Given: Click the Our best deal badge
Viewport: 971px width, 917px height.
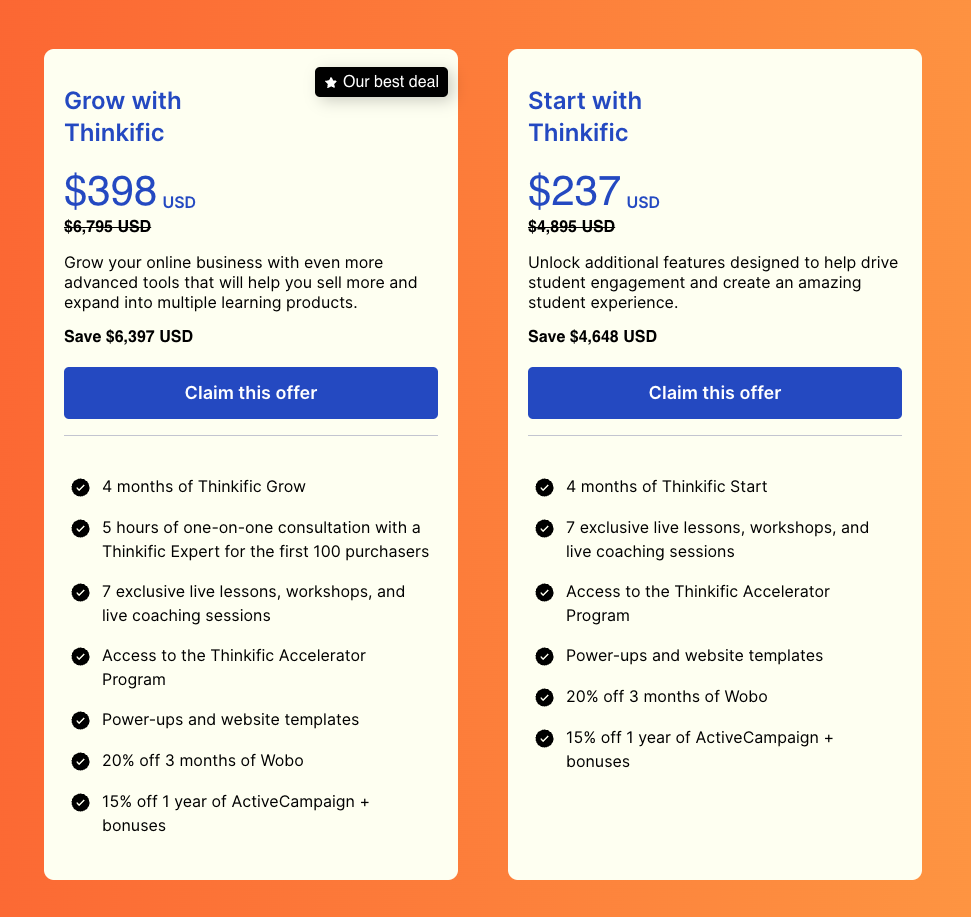Looking at the screenshot, I should 381,82.
